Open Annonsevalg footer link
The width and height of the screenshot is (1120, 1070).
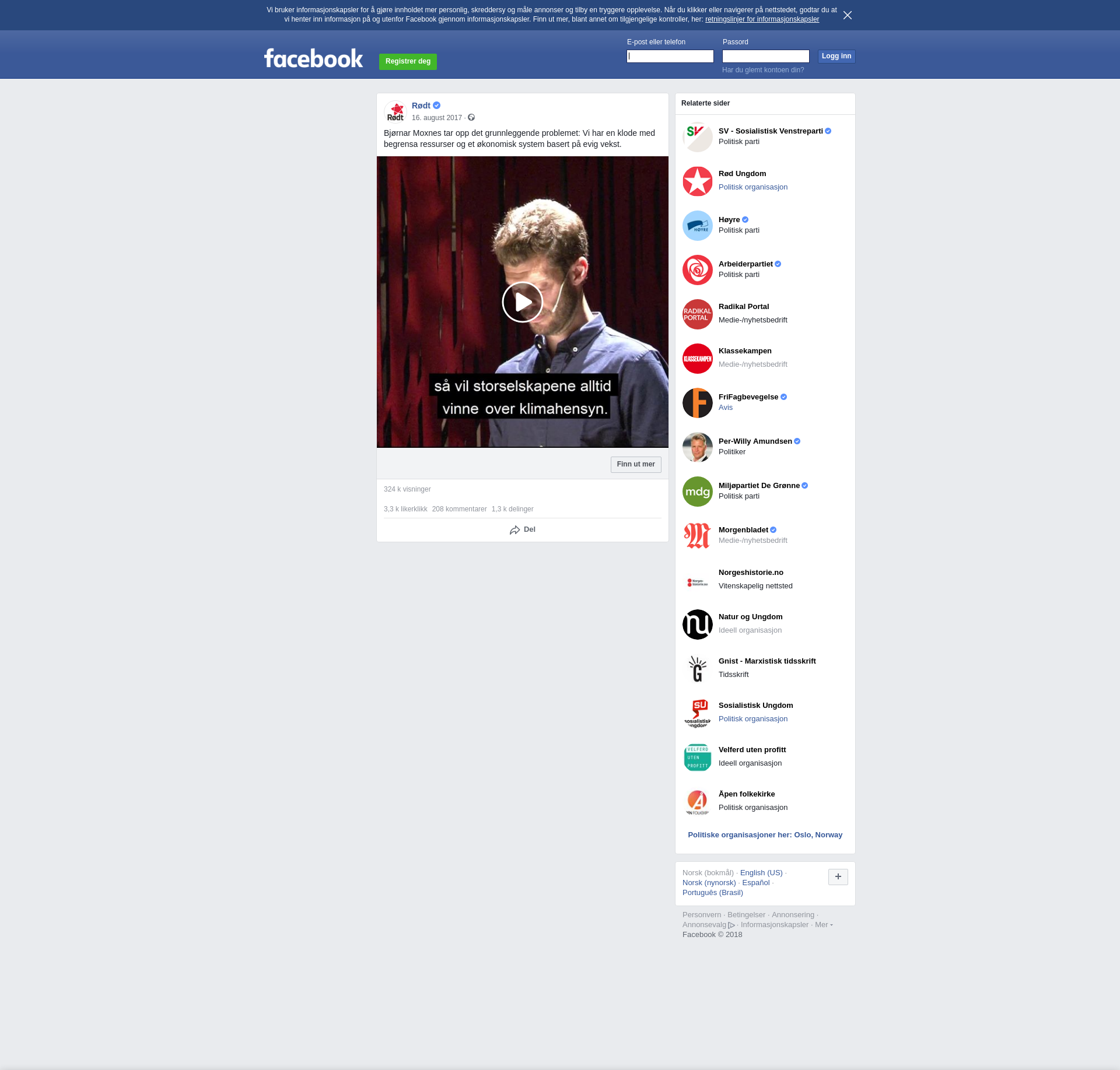708,925
